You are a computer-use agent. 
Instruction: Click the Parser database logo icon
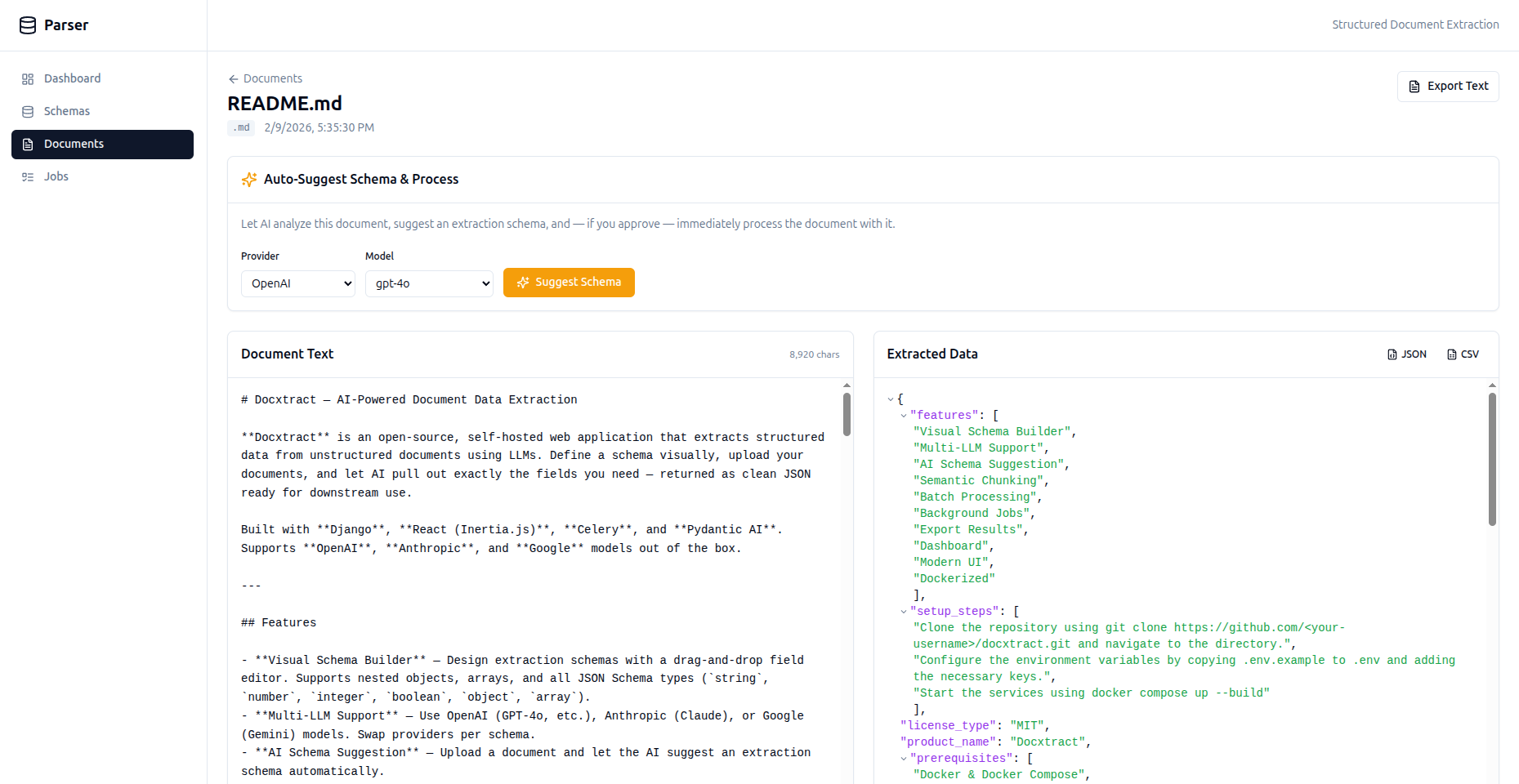coord(28,25)
